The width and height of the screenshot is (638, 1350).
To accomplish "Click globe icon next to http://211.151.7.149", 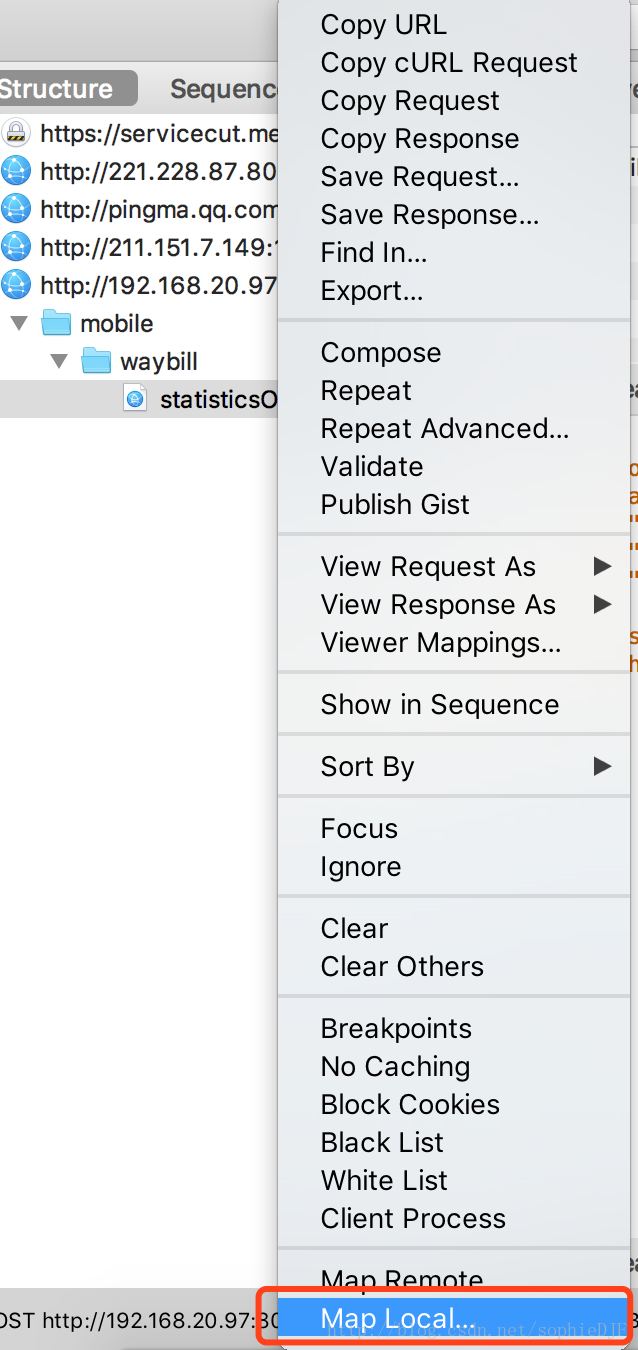I will [16, 247].
